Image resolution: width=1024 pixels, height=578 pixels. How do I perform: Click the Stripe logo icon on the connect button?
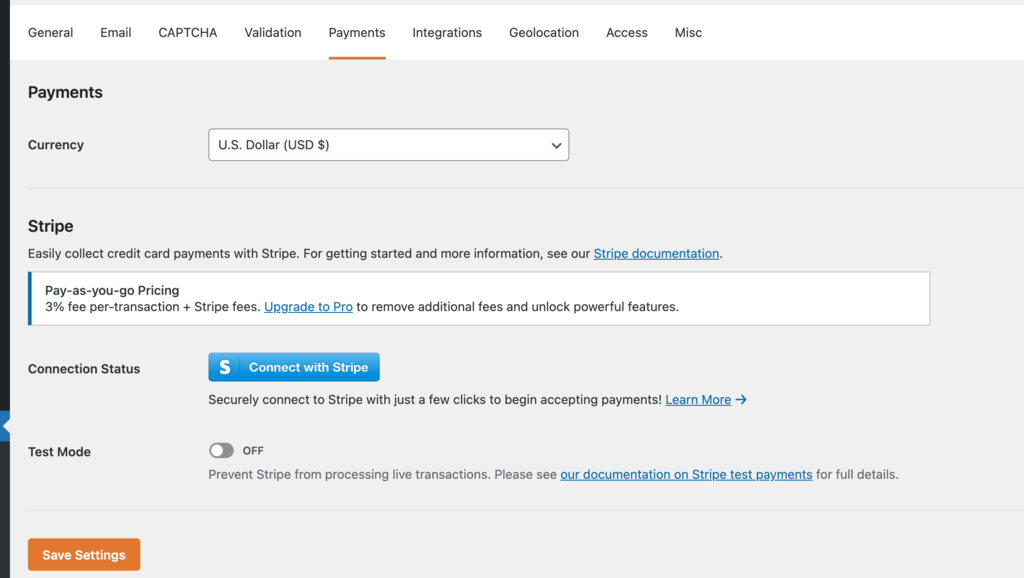(224, 367)
